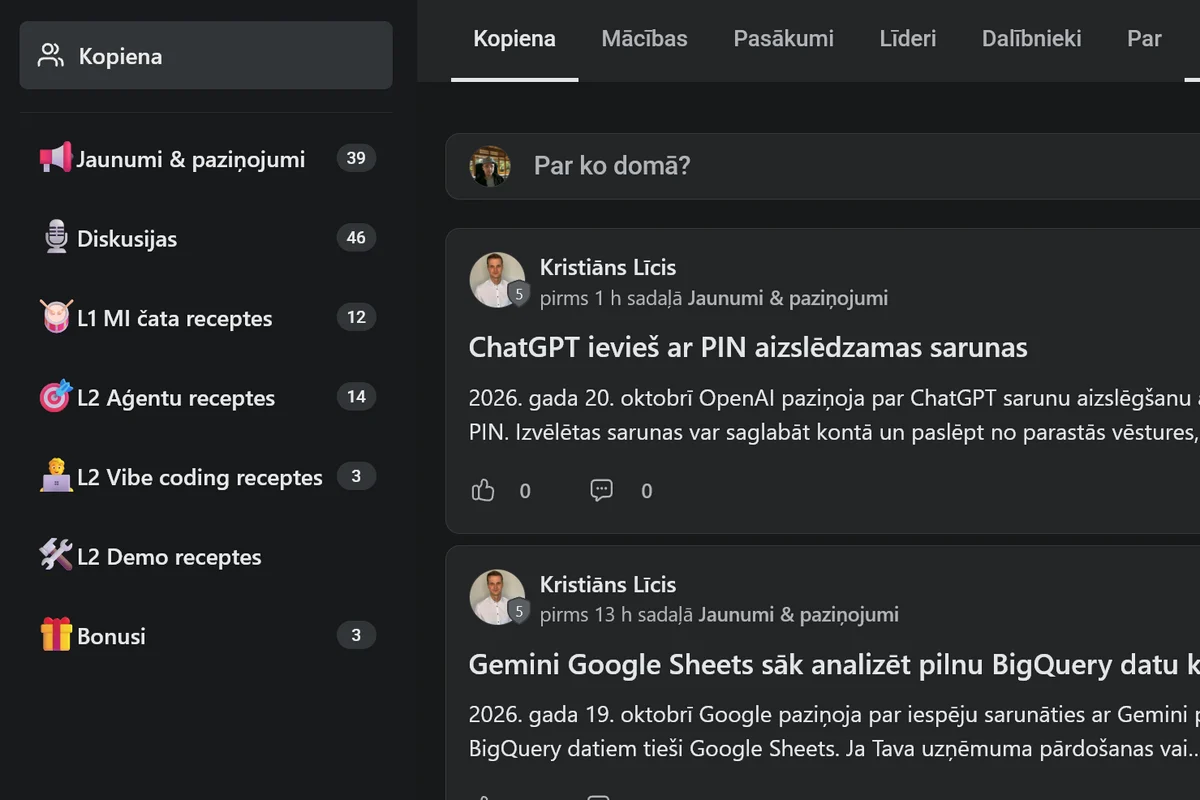Click your avatar in the post composer

tap(490, 166)
